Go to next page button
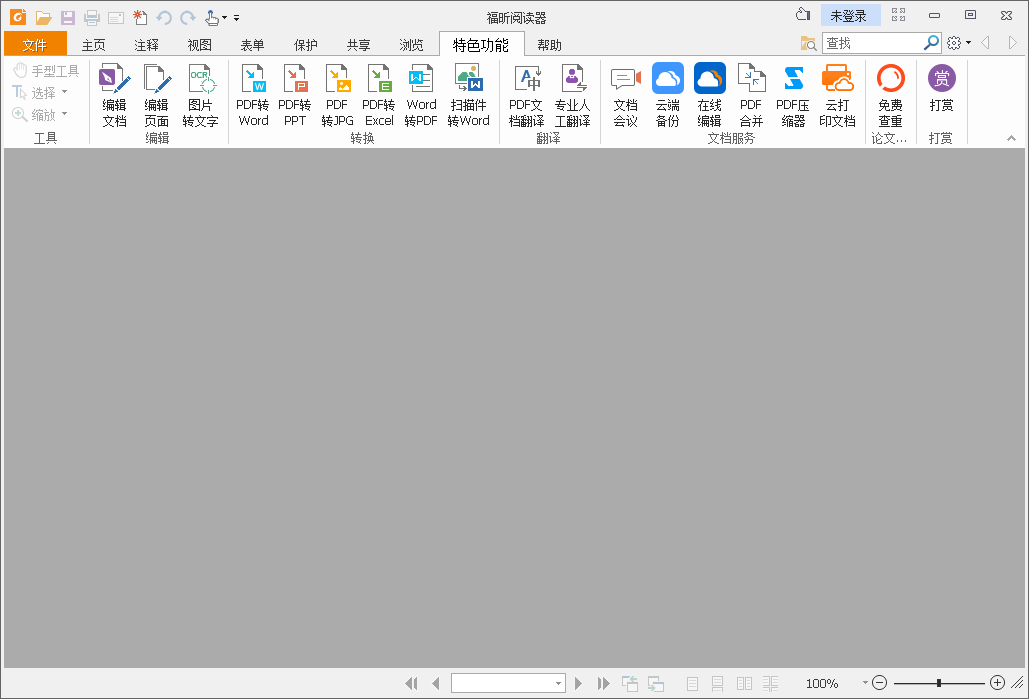Image resolution: width=1029 pixels, height=699 pixels. click(578, 684)
